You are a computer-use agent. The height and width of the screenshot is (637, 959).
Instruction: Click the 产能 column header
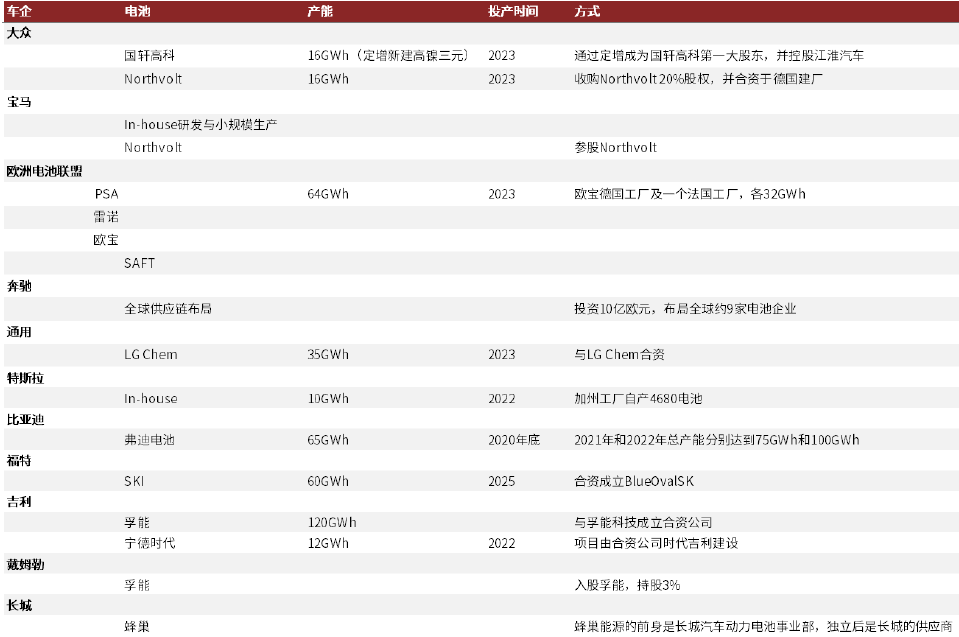[x=320, y=11]
